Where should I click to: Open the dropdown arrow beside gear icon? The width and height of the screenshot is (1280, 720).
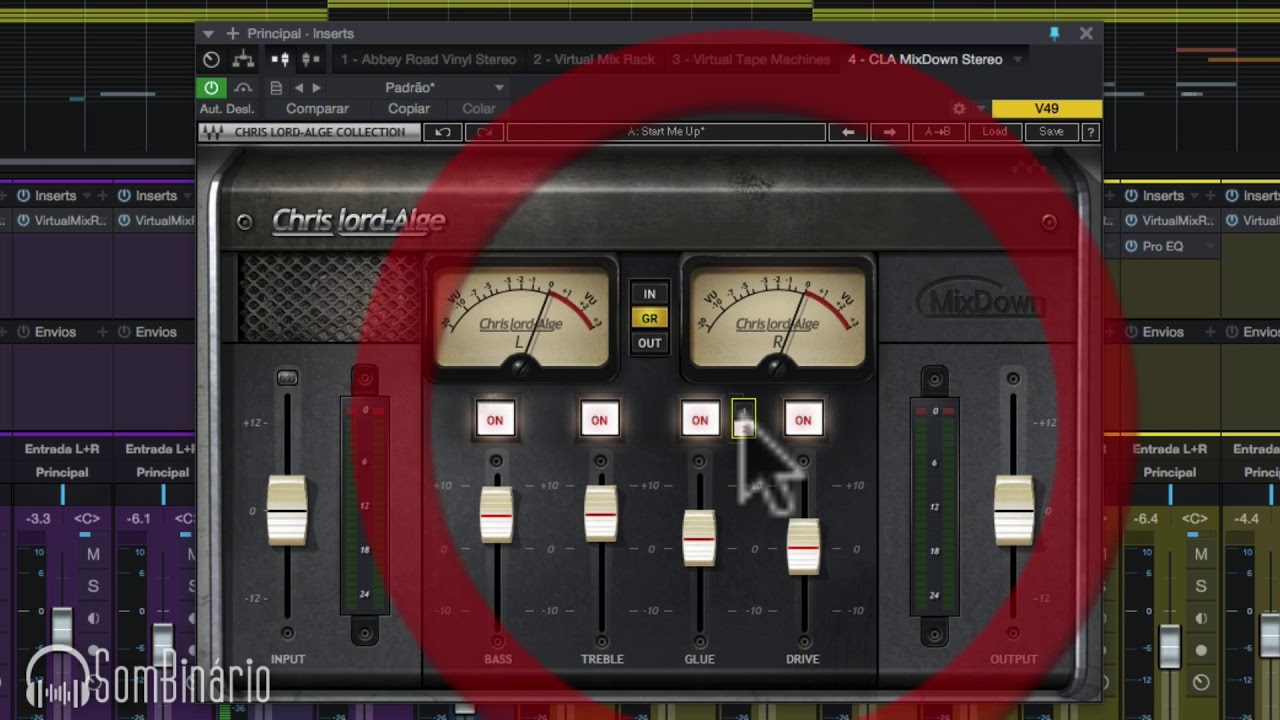pos(981,108)
